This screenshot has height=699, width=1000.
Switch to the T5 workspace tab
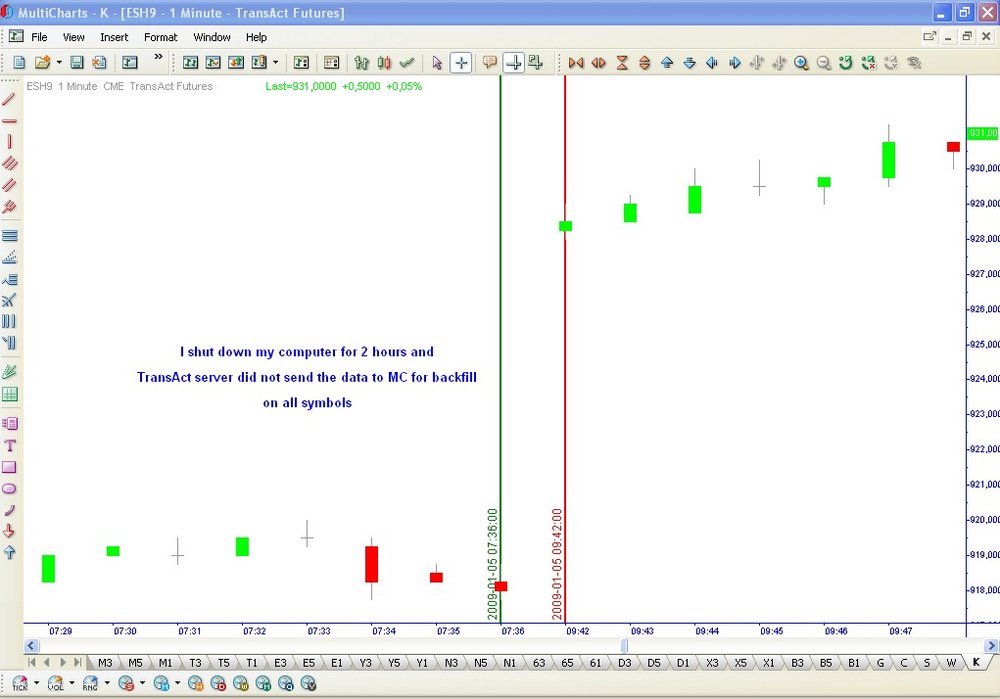point(223,663)
